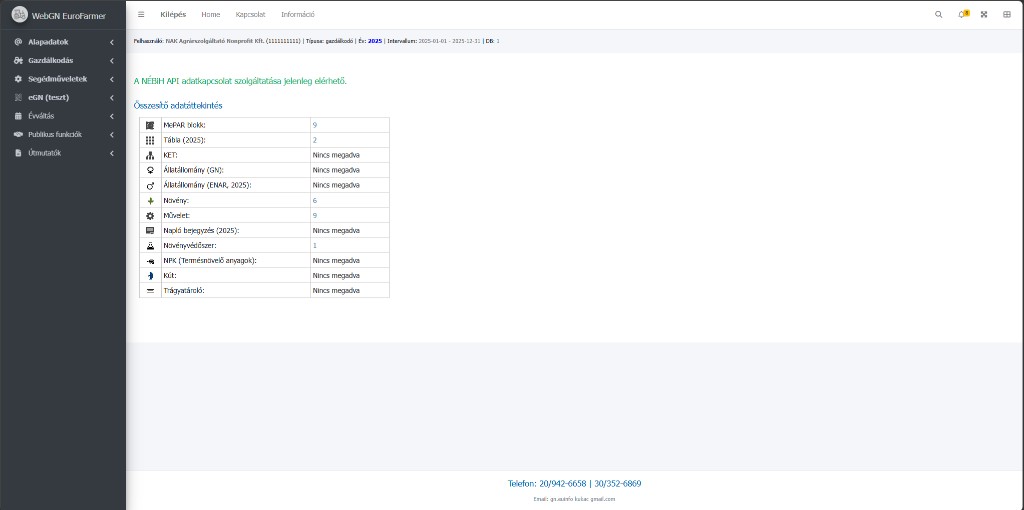Viewport: 1024px width, 510px height.
Task: Click 'Nincs megadva' in the Kút row
Action: 336,276
